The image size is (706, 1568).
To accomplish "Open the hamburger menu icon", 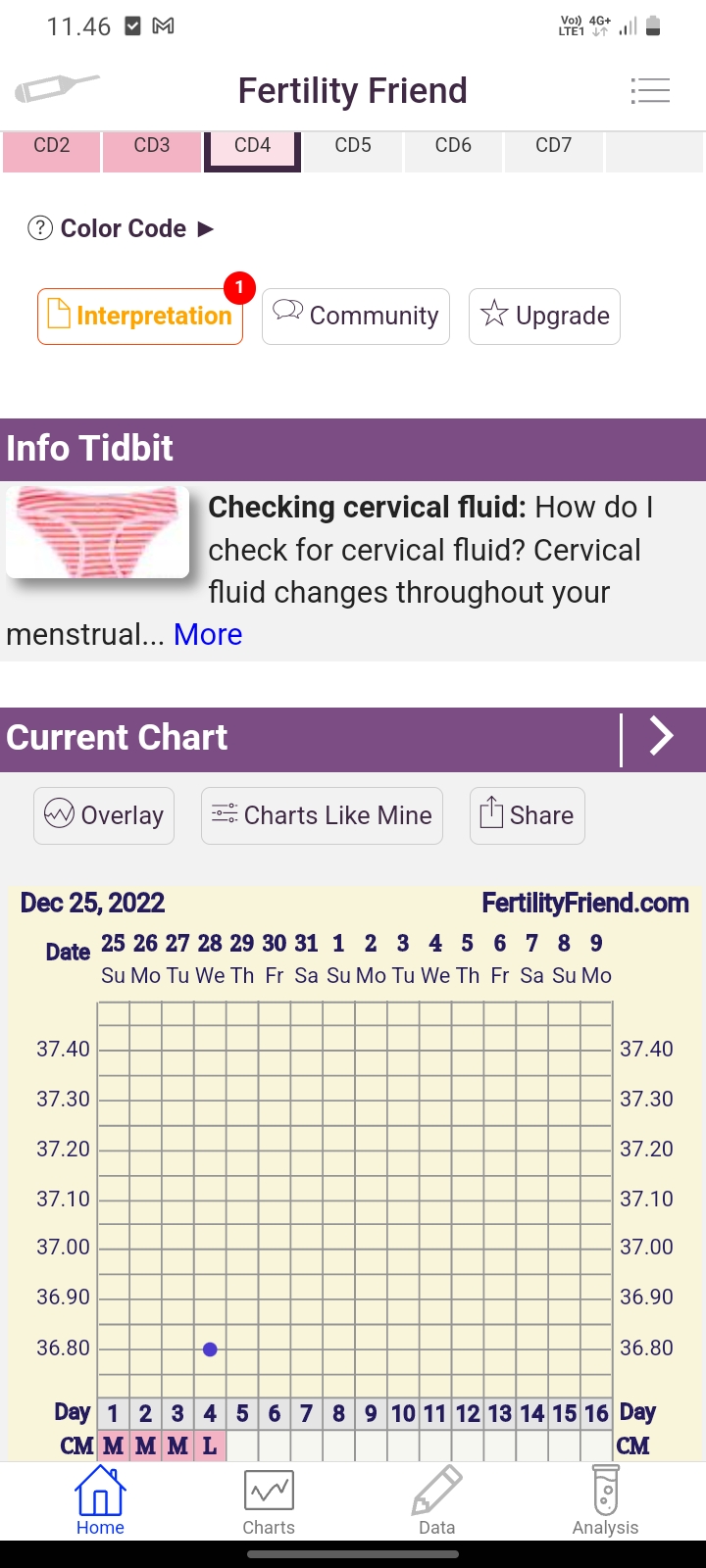I will click(650, 91).
